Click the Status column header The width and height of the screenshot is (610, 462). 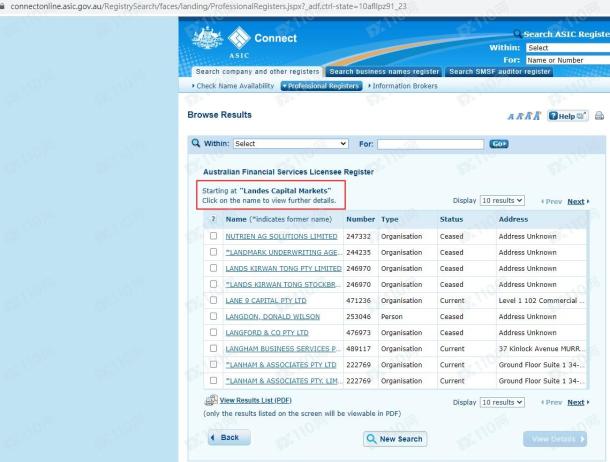(x=451, y=219)
